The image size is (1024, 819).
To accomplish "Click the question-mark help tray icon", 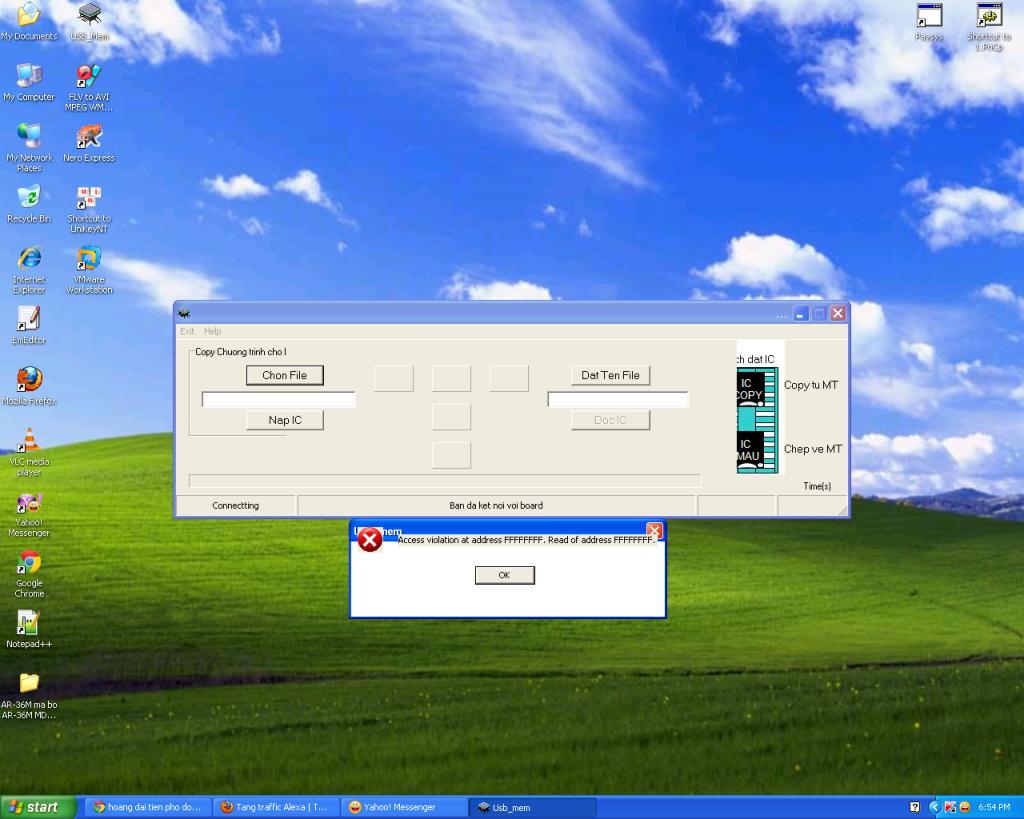I will [x=915, y=807].
